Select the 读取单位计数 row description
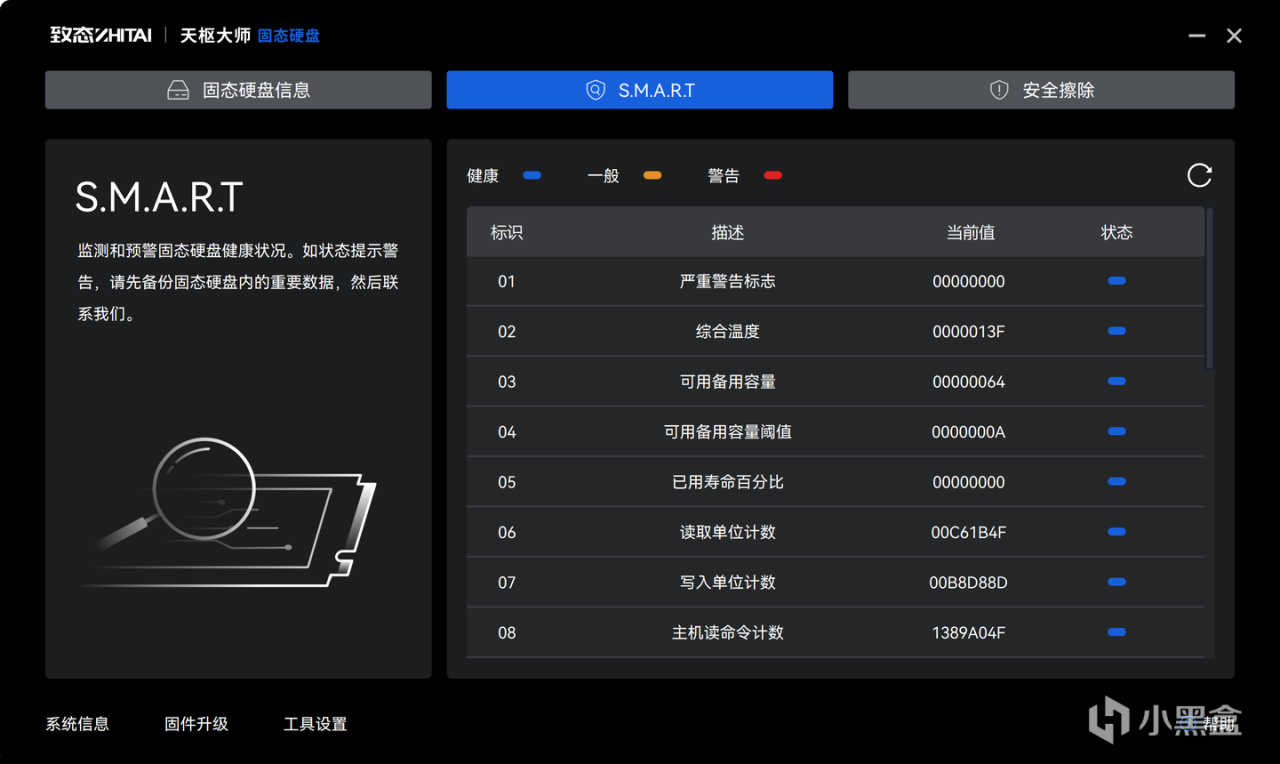The image size is (1280, 764). (728, 532)
